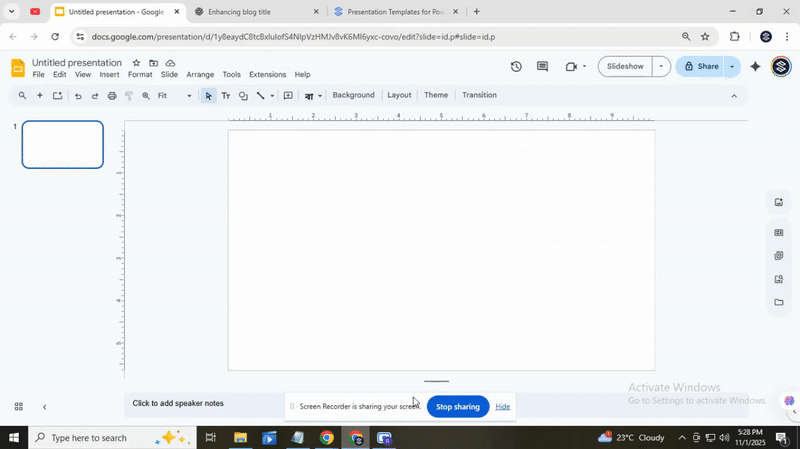Select the Shape tool
The image size is (800, 449).
click(243, 96)
